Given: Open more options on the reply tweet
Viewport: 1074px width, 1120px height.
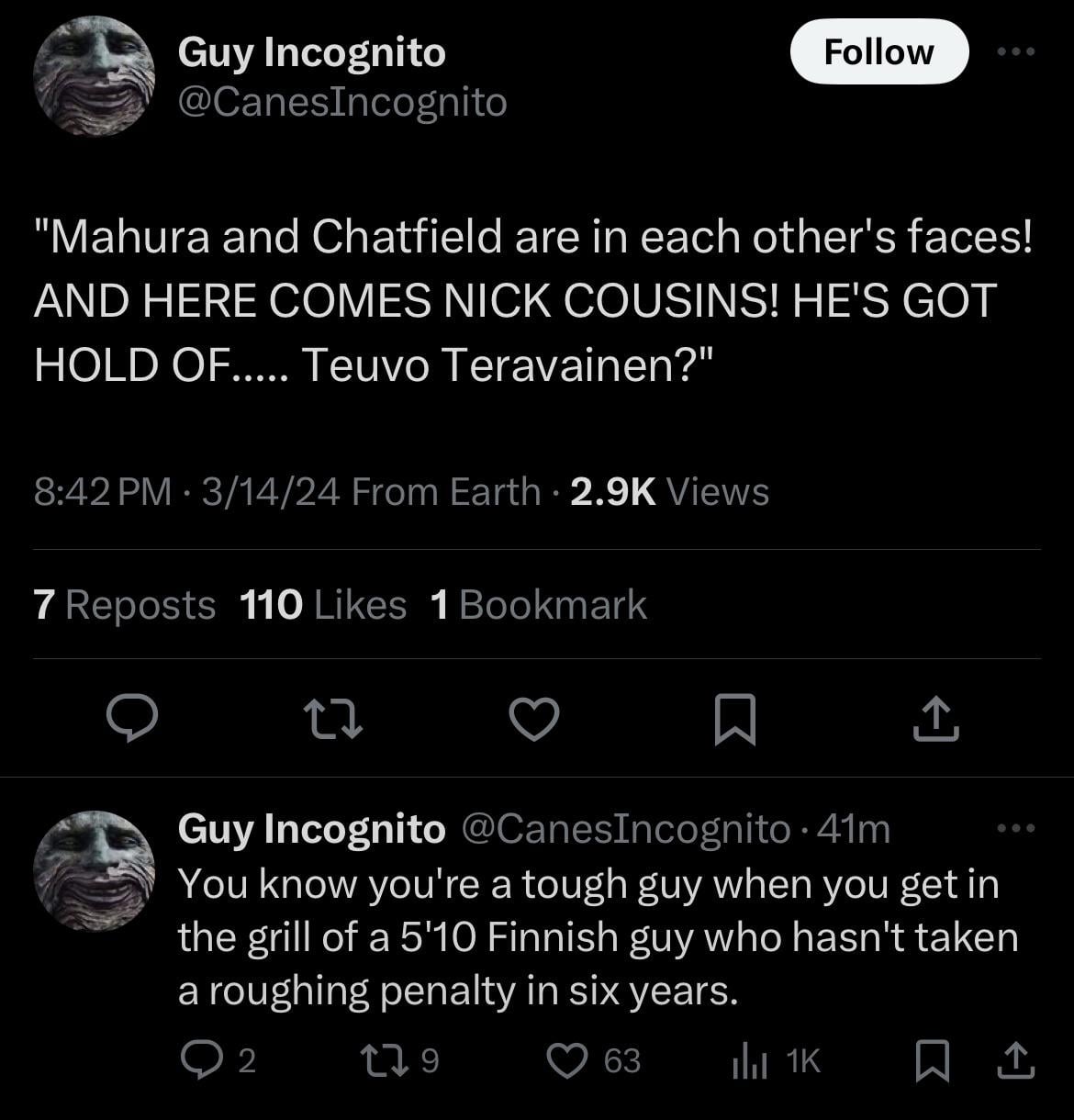Looking at the screenshot, I should (1016, 828).
